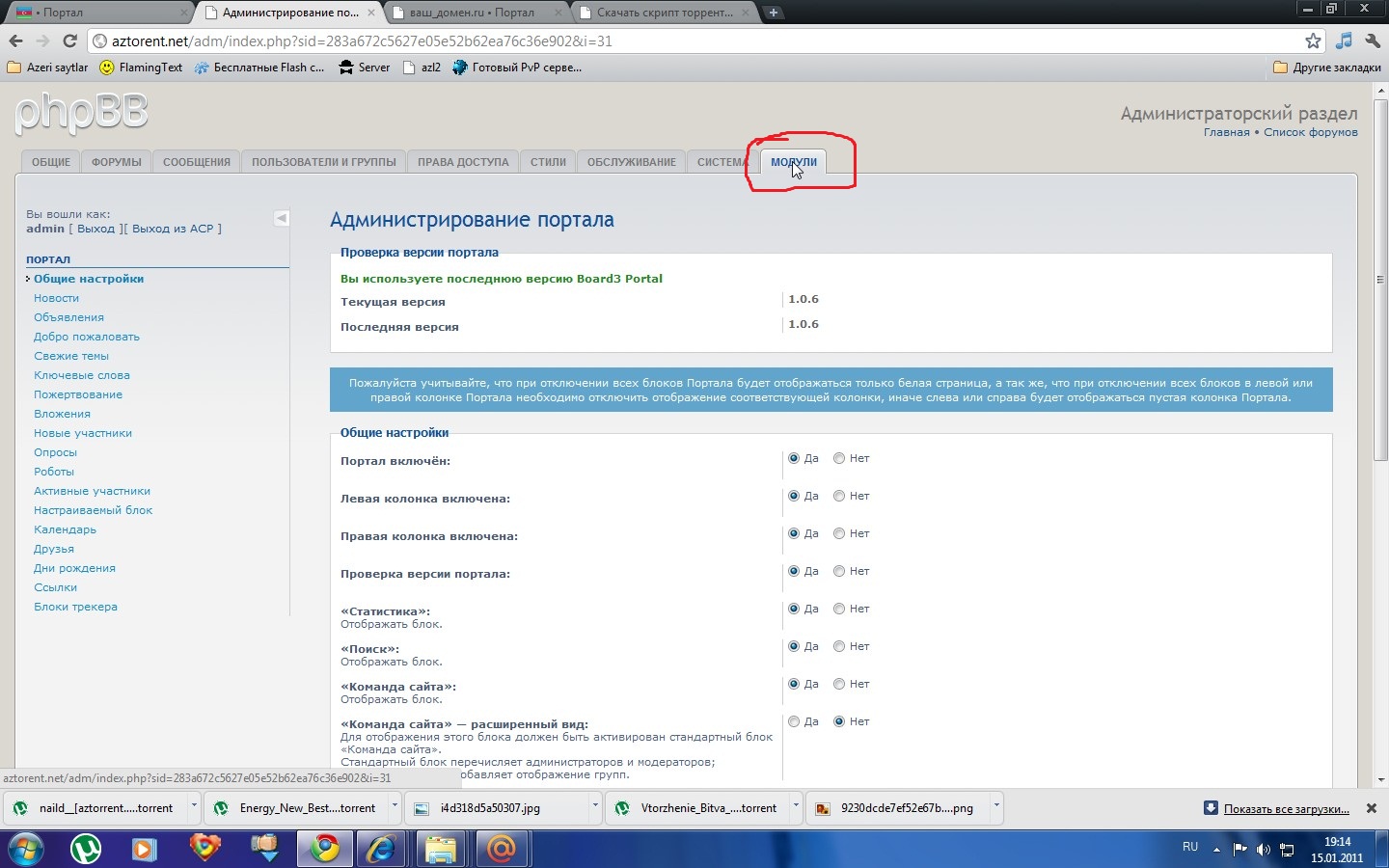Viewport: 1389px width, 868px height.
Task: Click the browser Forward arrow
Action: tap(42, 41)
